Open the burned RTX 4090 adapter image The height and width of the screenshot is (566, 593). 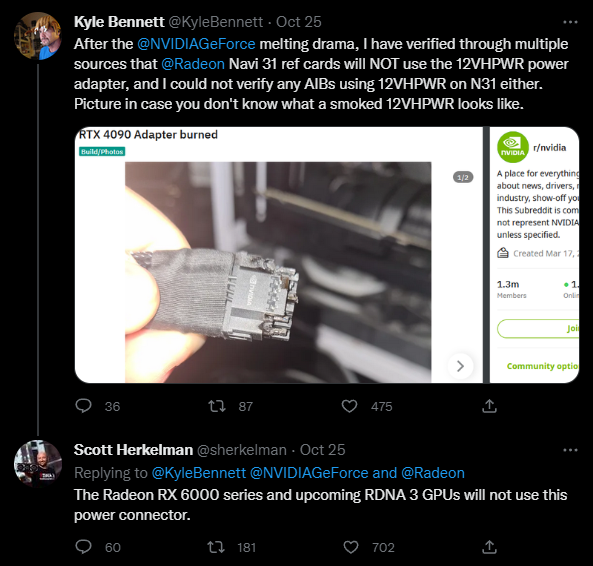tap(278, 272)
